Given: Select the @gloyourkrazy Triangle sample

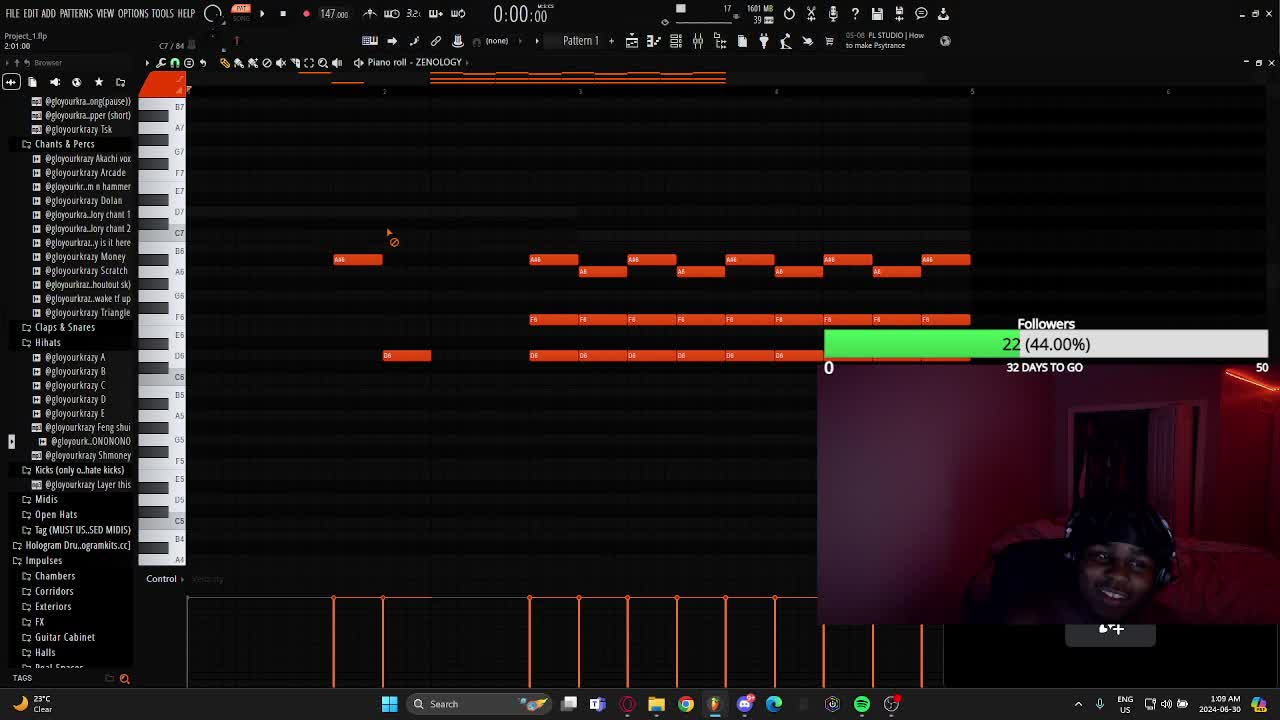Looking at the screenshot, I should tap(87, 313).
